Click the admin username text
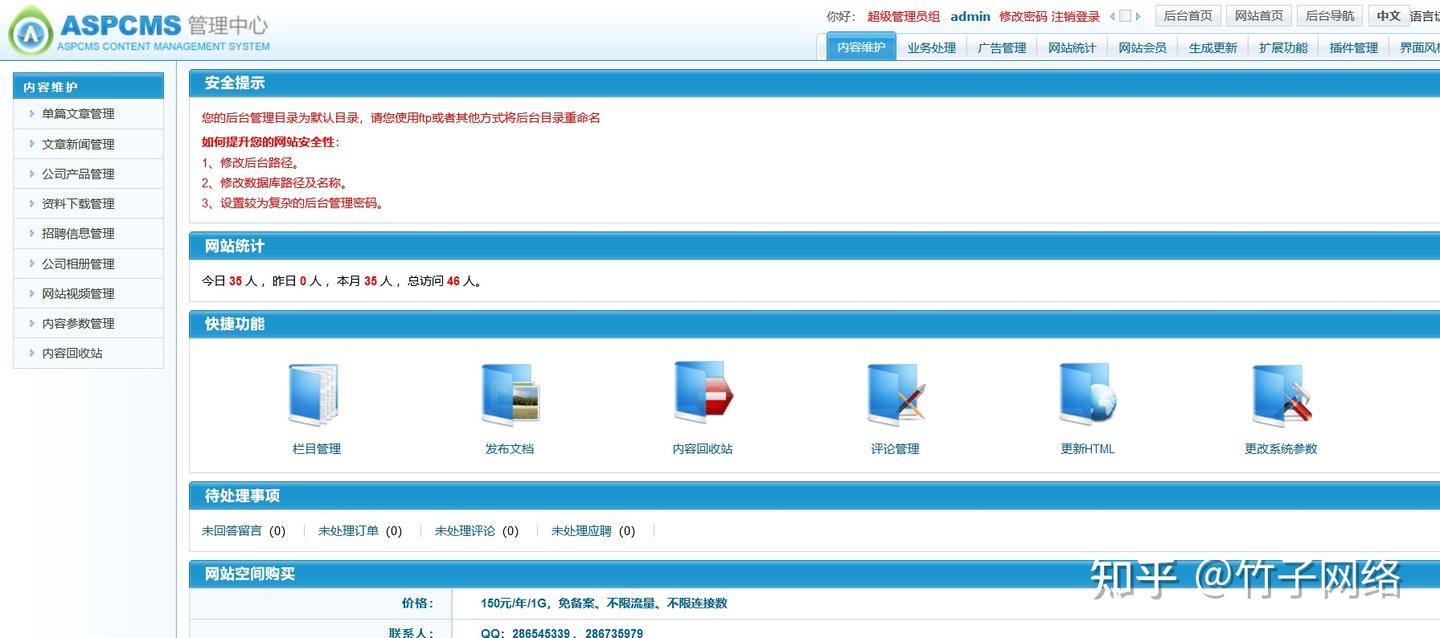 (x=970, y=16)
